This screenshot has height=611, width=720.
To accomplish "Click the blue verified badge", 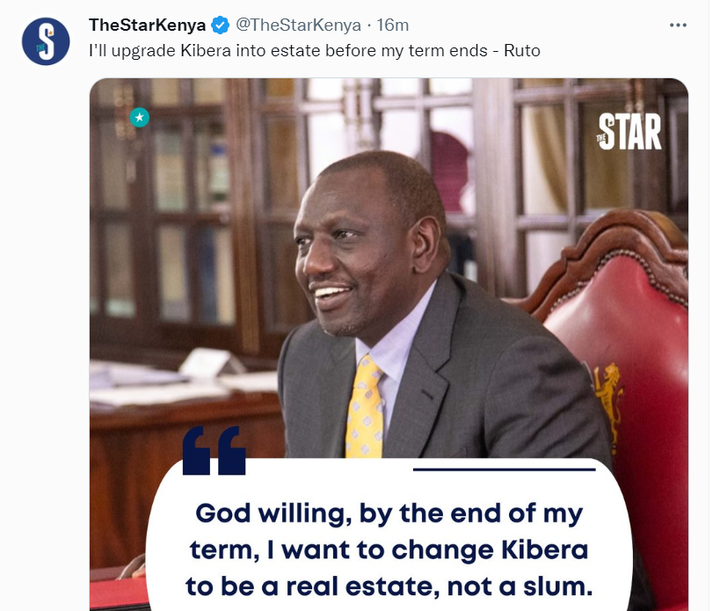I will 220,25.
